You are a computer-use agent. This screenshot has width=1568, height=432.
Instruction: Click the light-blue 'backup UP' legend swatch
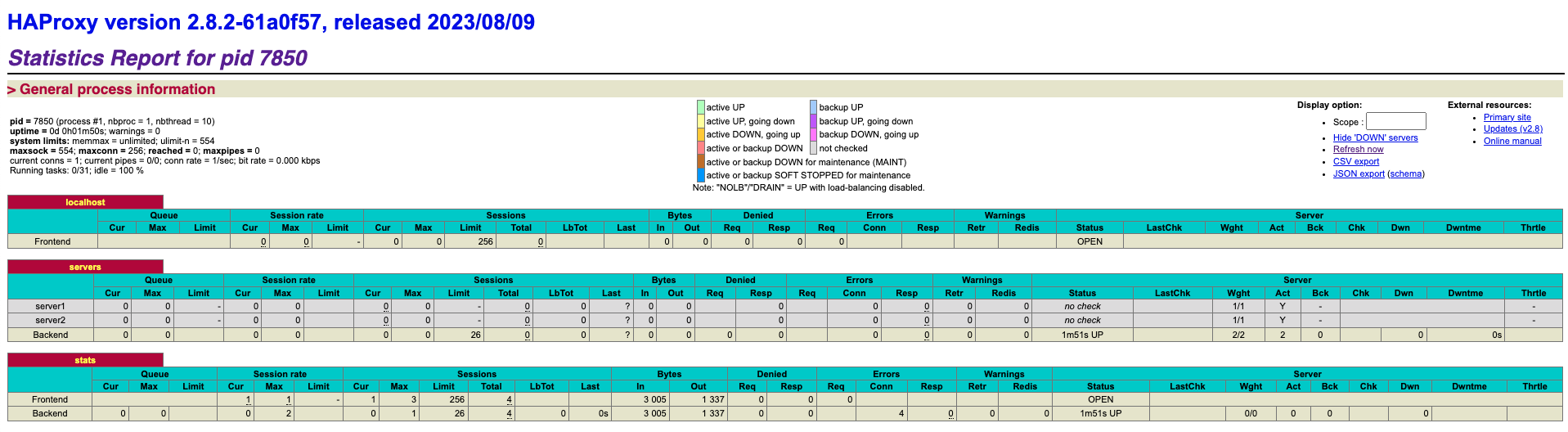coord(814,107)
